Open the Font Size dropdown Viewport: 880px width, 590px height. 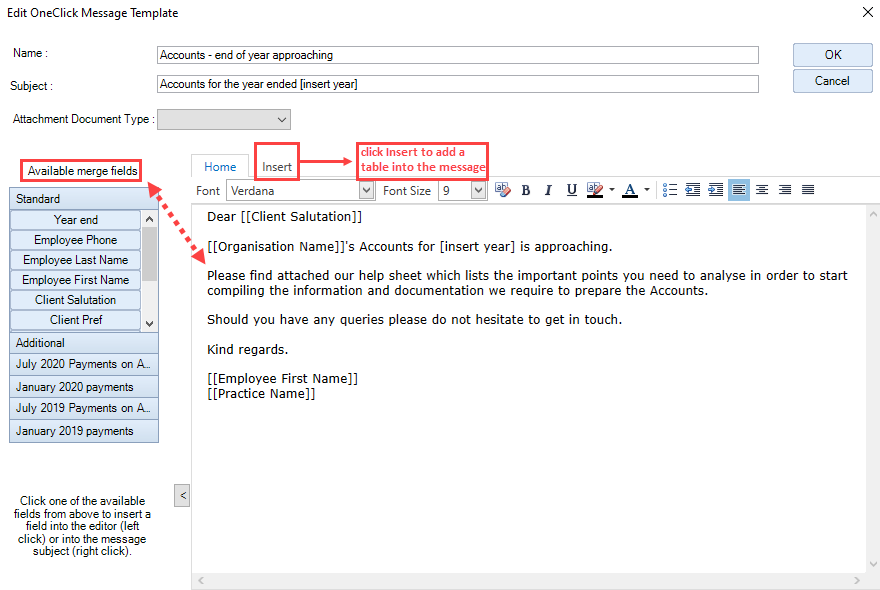(478, 190)
